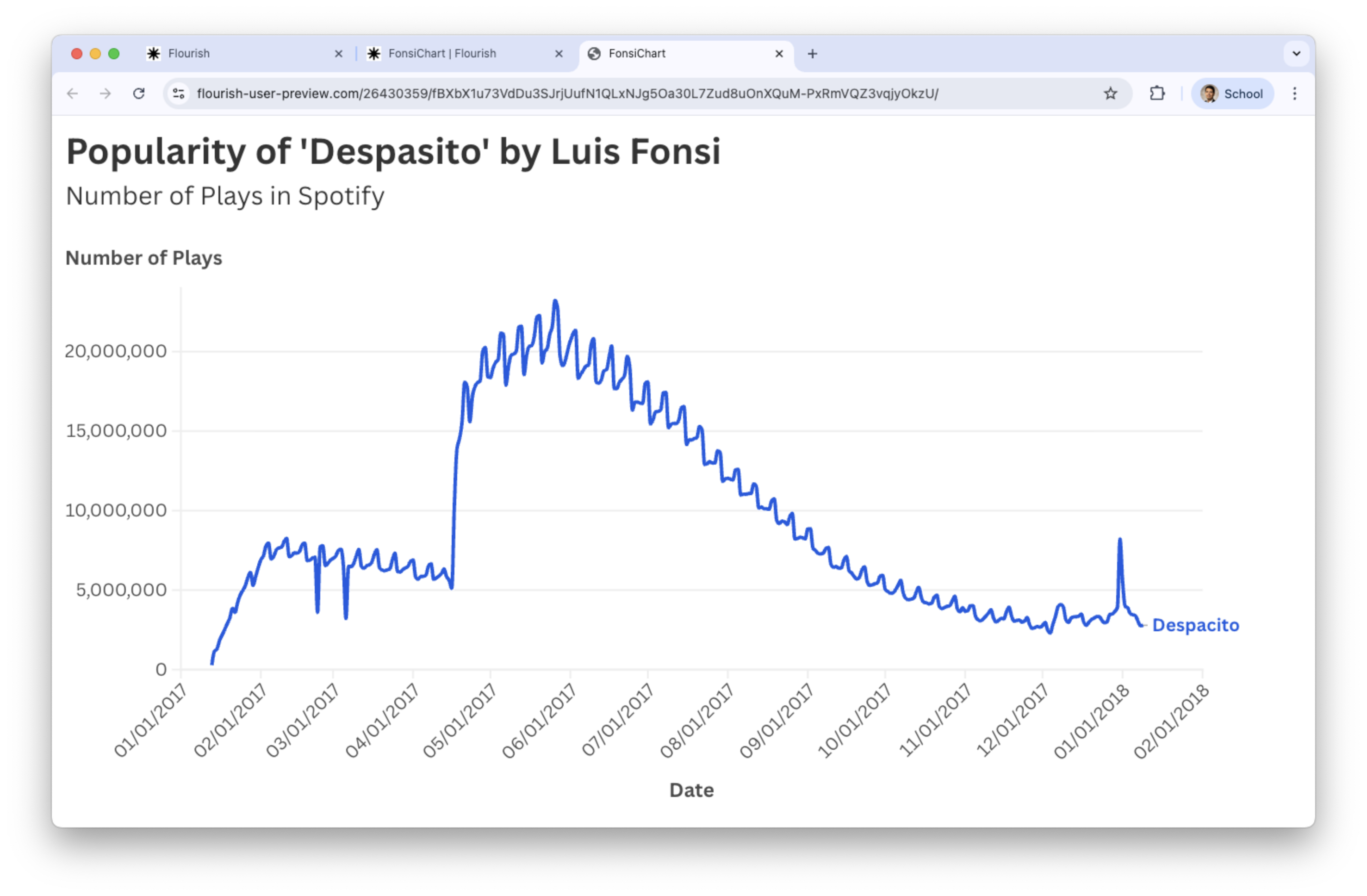Viewport: 1367px width, 896px height.
Task: Close the FonsiChart preview tab
Action: click(x=779, y=54)
